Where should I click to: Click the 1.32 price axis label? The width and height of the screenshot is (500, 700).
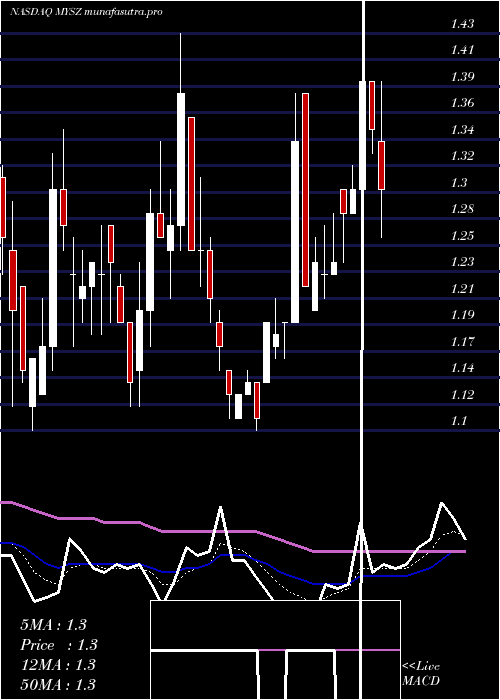(462, 156)
